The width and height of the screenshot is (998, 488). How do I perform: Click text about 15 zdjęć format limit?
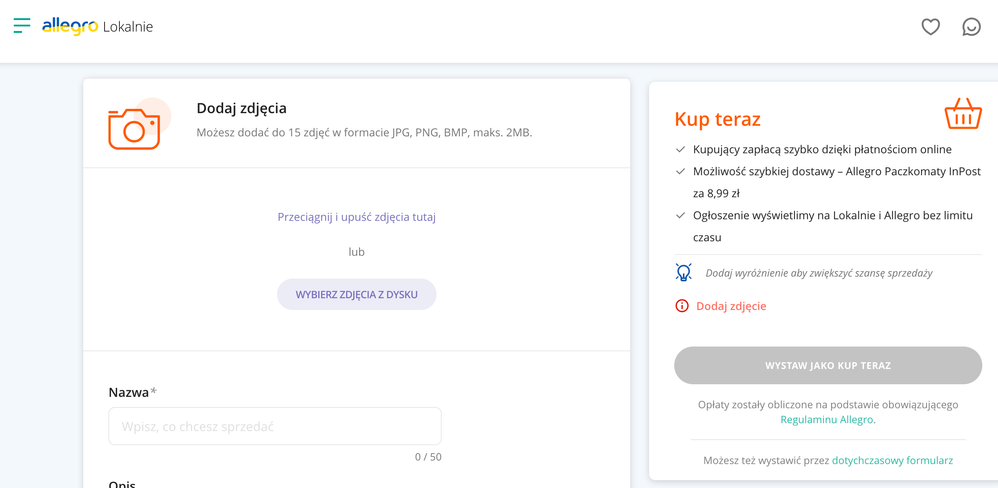364,133
